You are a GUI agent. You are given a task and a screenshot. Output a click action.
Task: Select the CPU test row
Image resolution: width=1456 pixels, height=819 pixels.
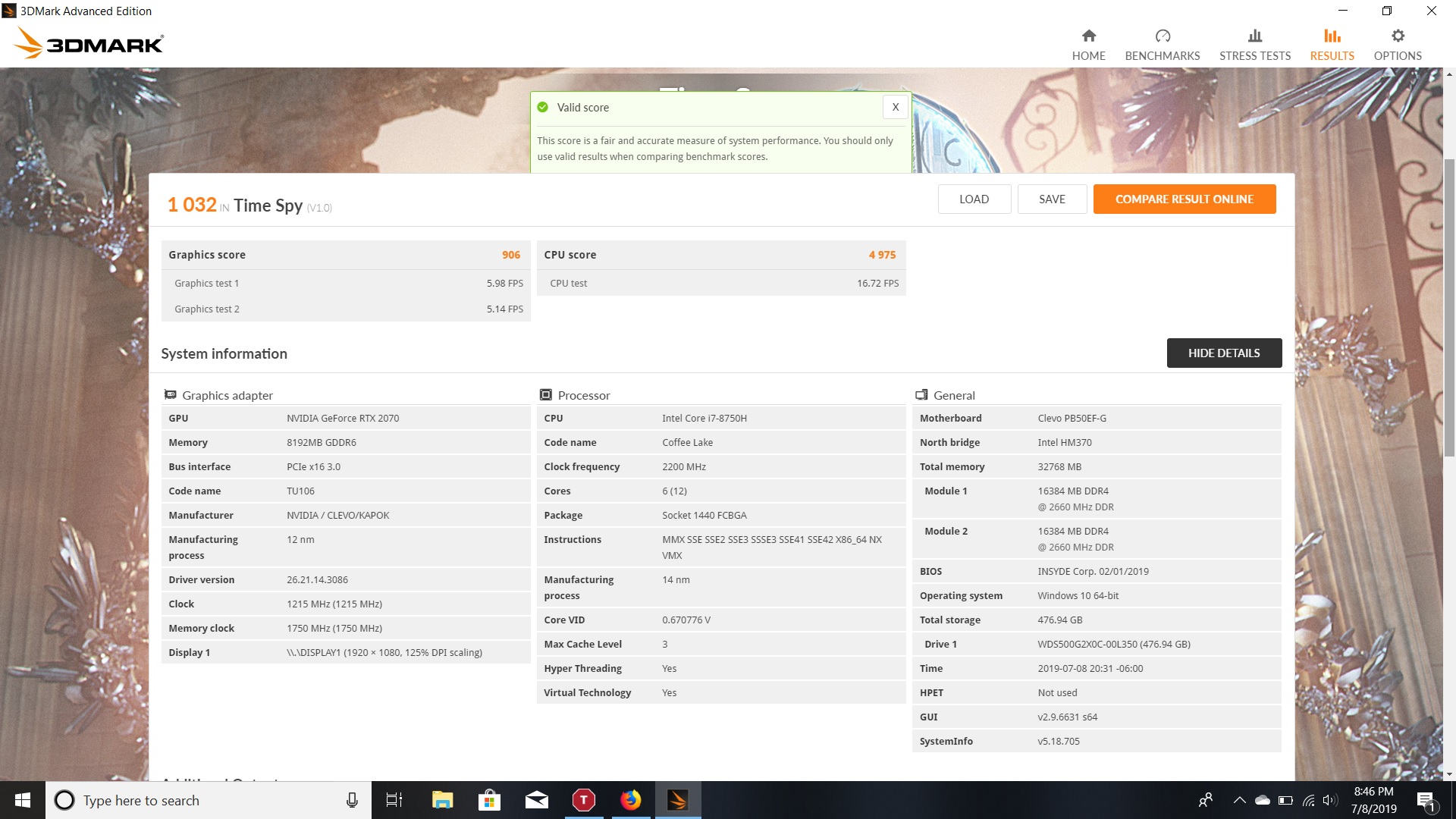[x=721, y=283]
